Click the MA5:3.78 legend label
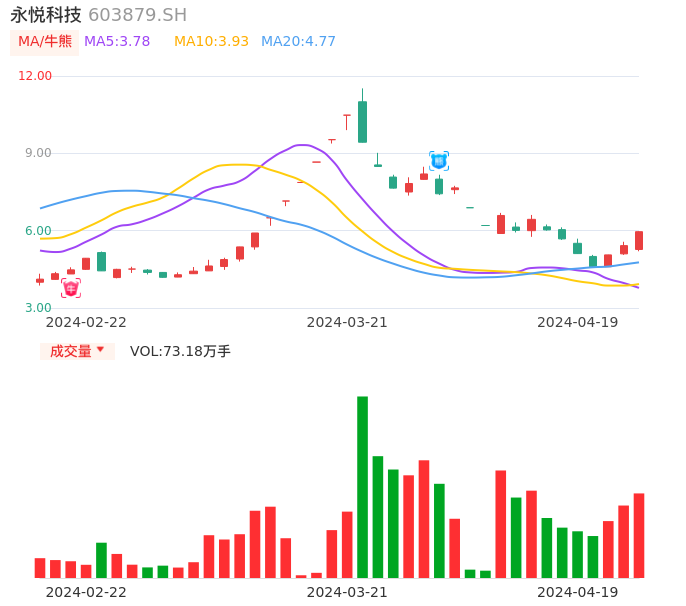 pos(117,42)
